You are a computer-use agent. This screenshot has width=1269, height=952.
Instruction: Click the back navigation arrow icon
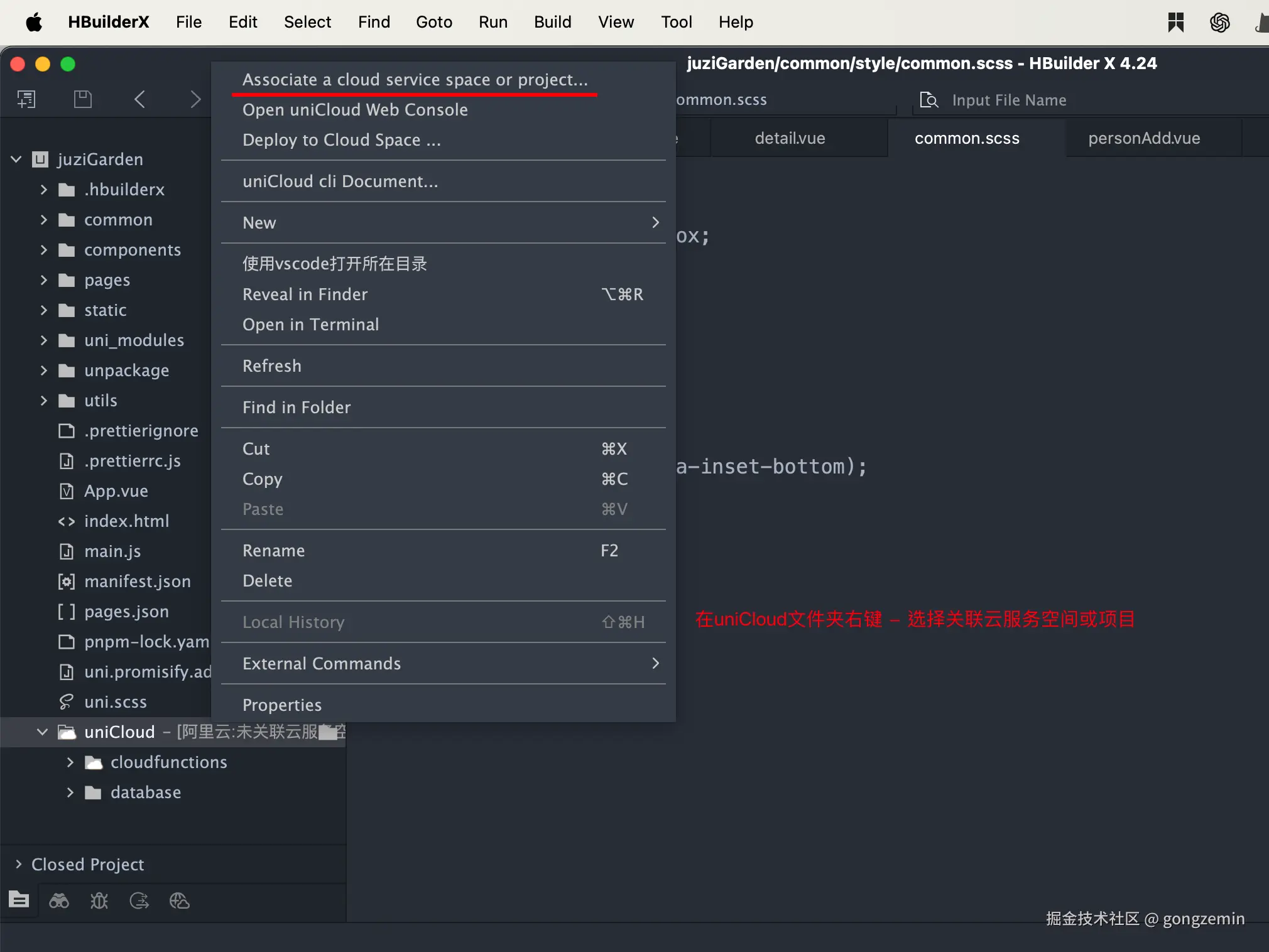pyautogui.click(x=140, y=99)
